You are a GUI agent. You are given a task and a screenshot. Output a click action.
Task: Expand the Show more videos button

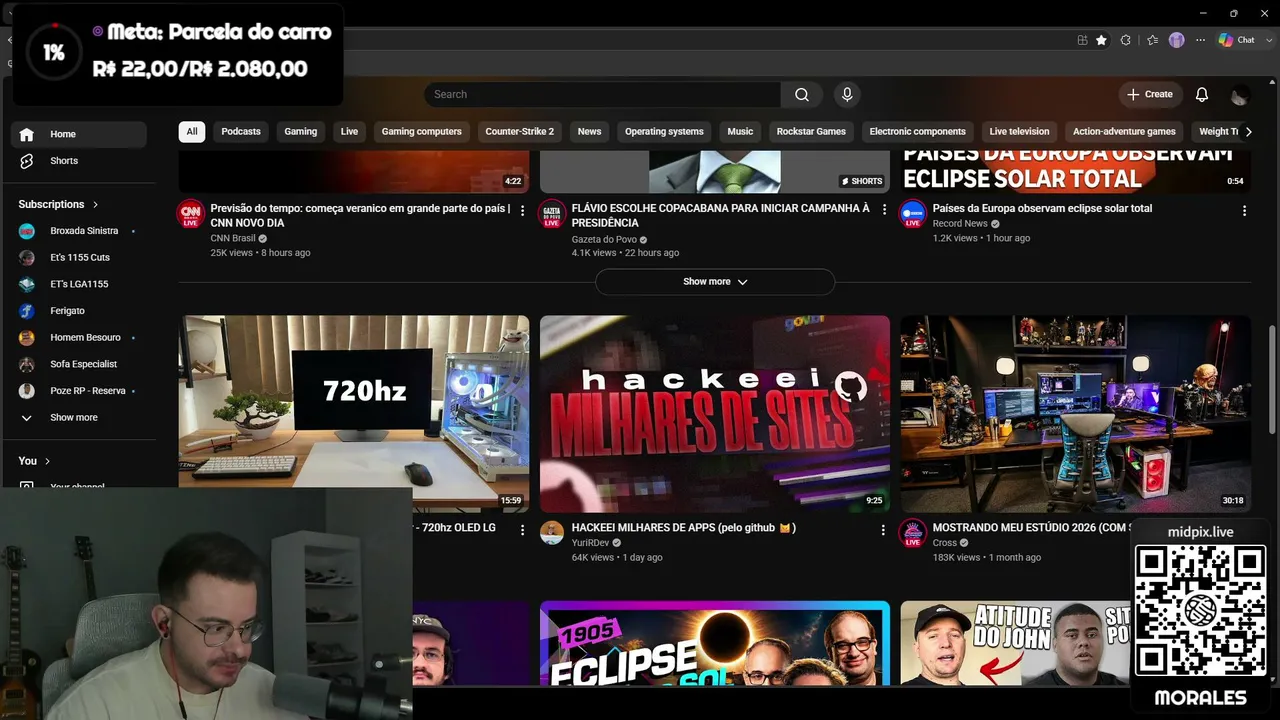[x=715, y=282]
